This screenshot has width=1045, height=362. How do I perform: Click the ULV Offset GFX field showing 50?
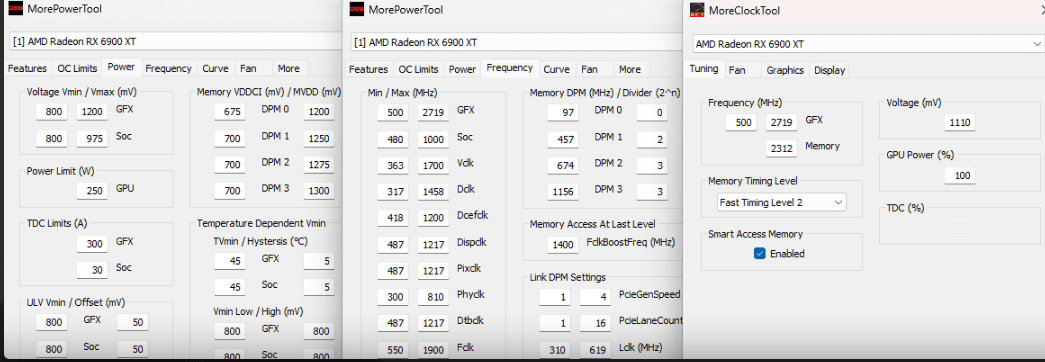pyautogui.click(x=133, y=323)
